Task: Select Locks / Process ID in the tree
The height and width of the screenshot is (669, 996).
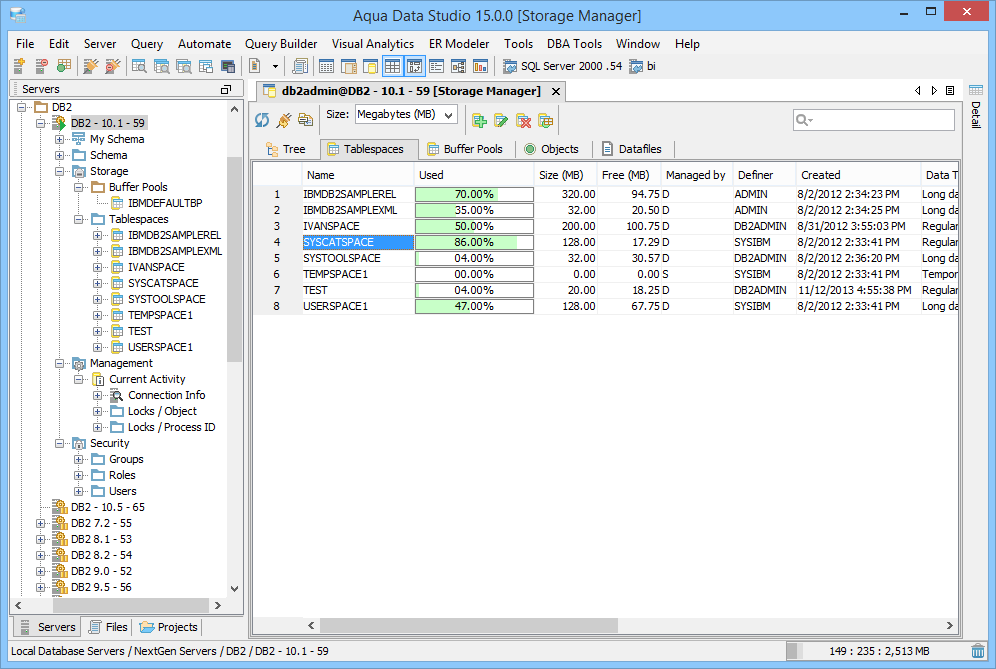Action: (x=172, y=428)
